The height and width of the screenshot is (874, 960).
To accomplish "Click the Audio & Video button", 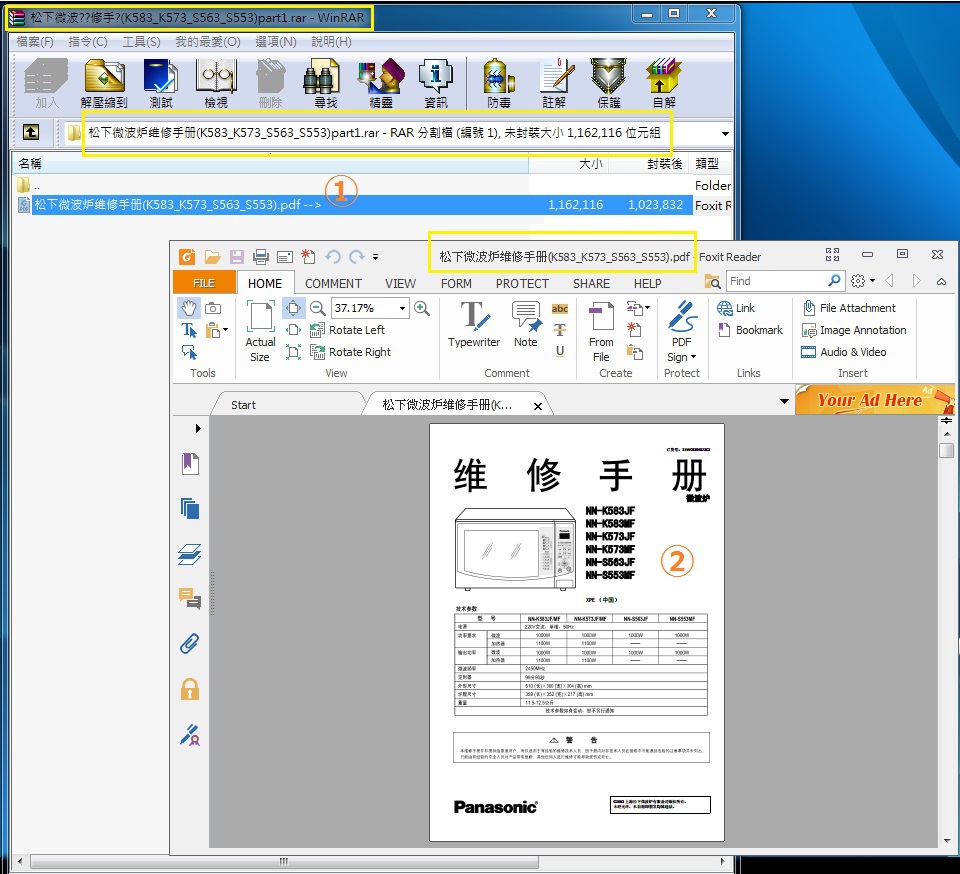I will pos(844,352).
